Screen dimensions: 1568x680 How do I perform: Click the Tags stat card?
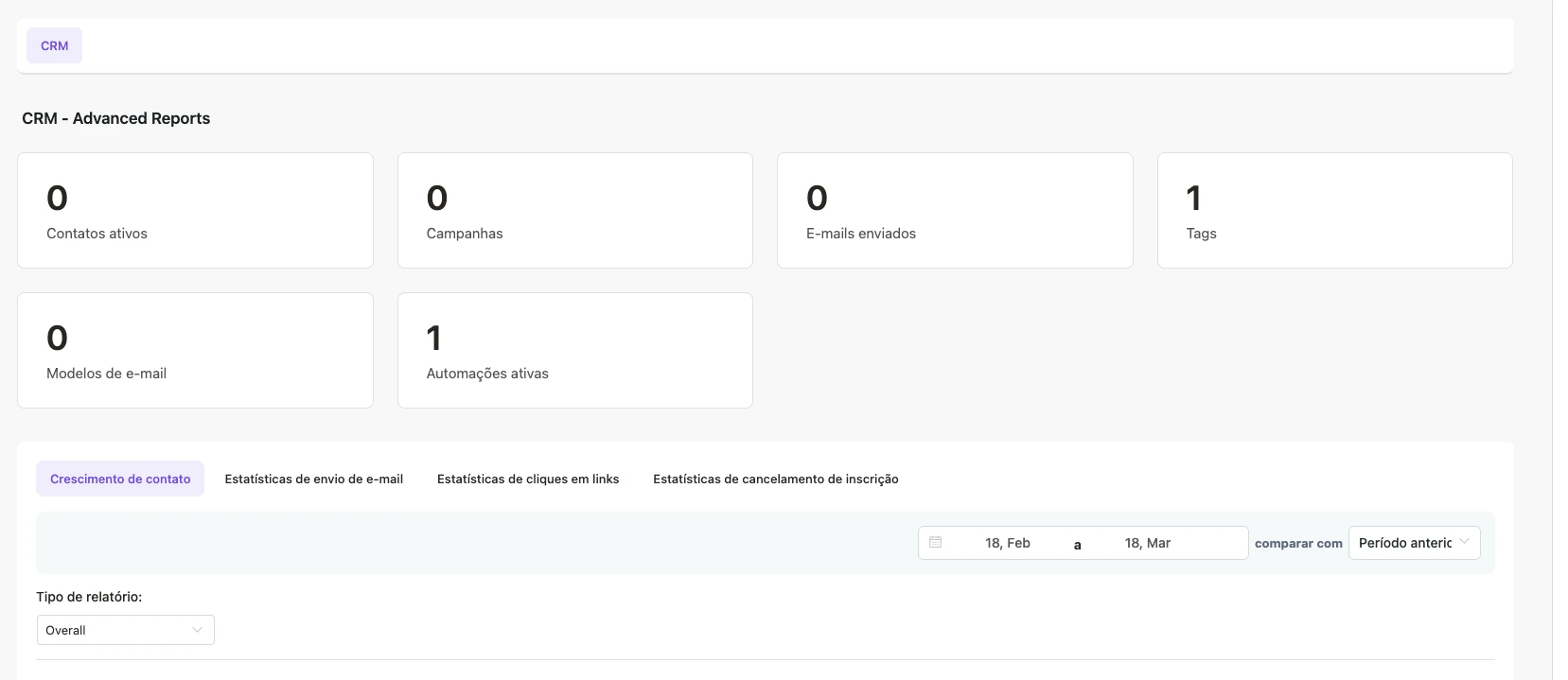[x=1335, y=210]
